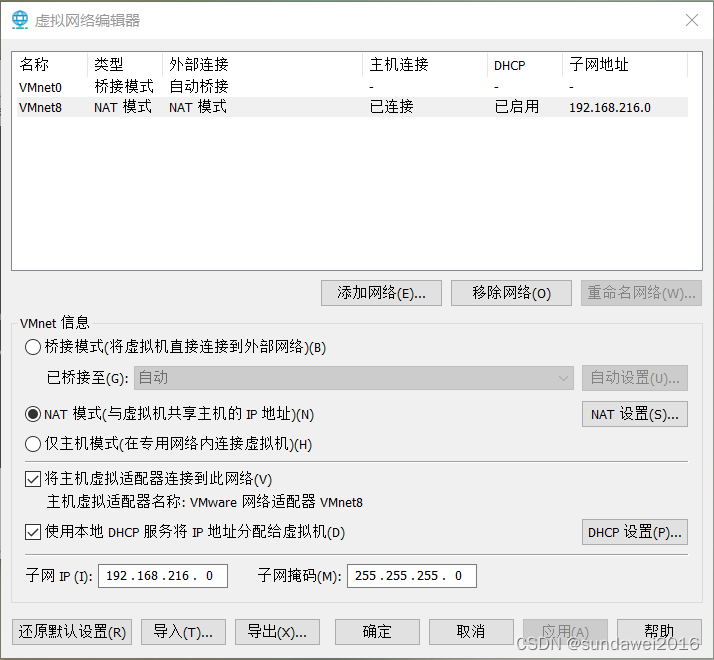Select the VMnet8 row name

click(40, 107)
